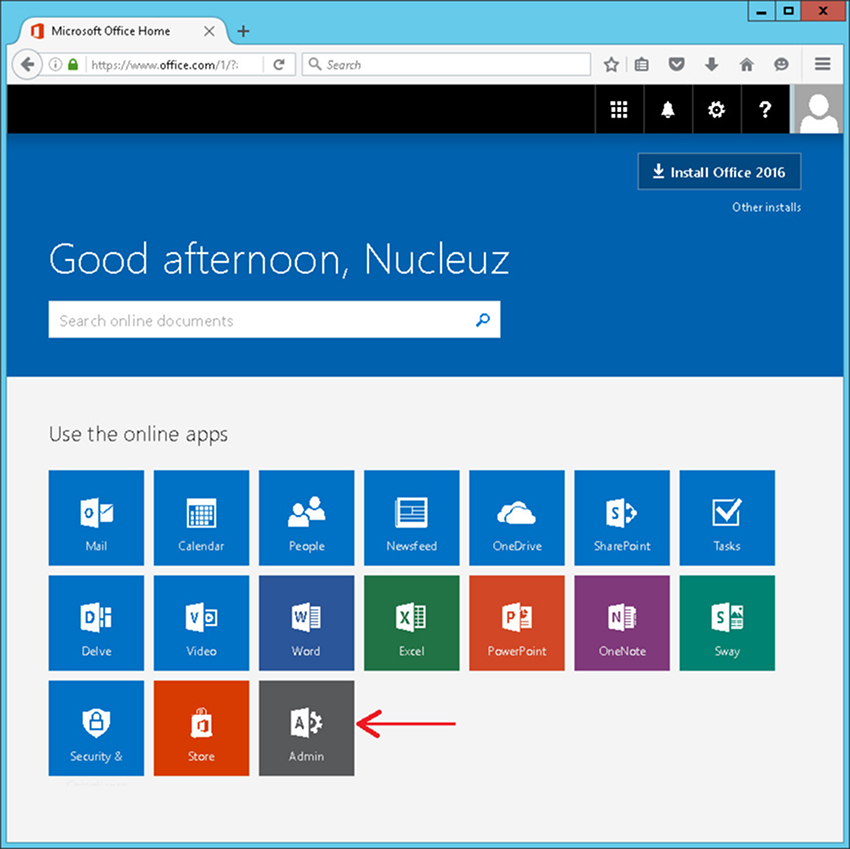Show notifications via the bell icon

click(668, 110)
